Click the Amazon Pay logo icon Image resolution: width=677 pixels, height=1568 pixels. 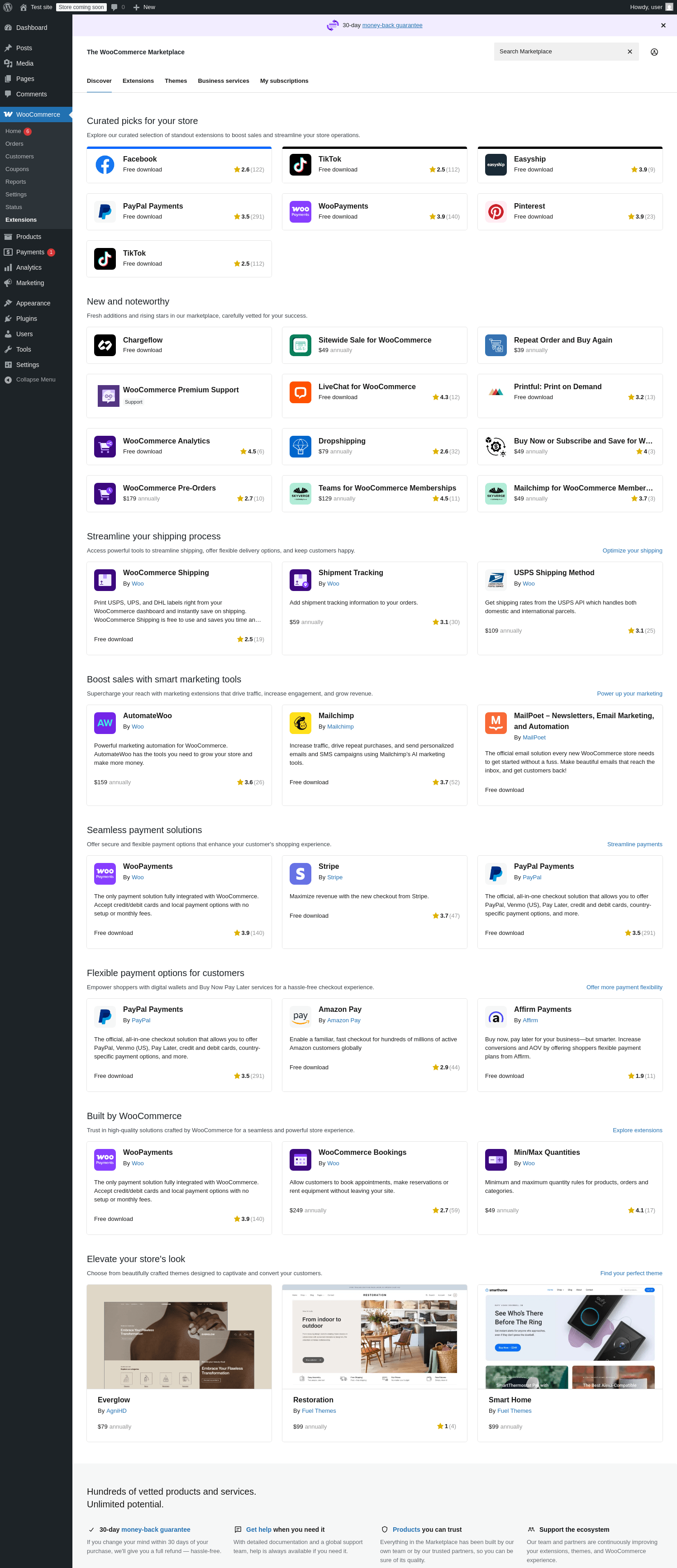[300, 1016]
